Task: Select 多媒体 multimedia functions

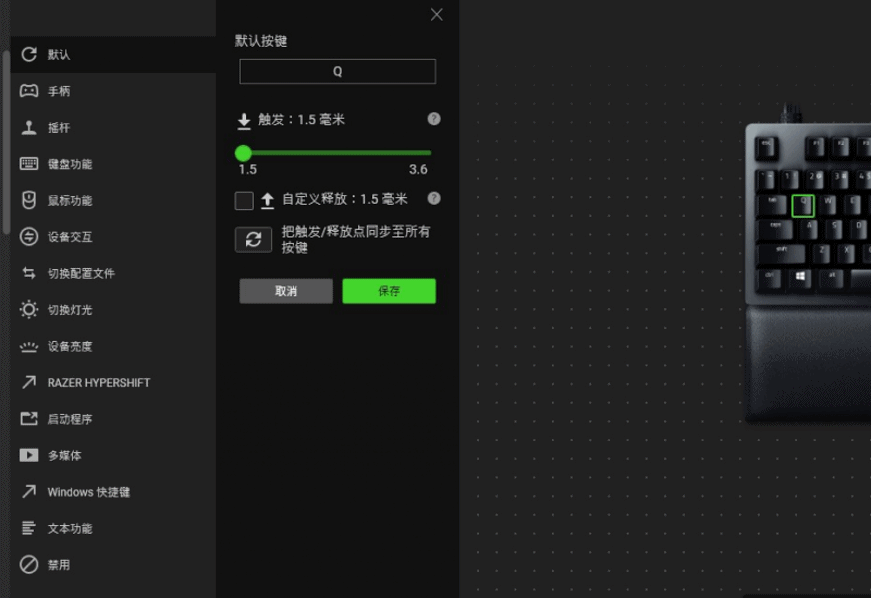Action: [62, 455]
